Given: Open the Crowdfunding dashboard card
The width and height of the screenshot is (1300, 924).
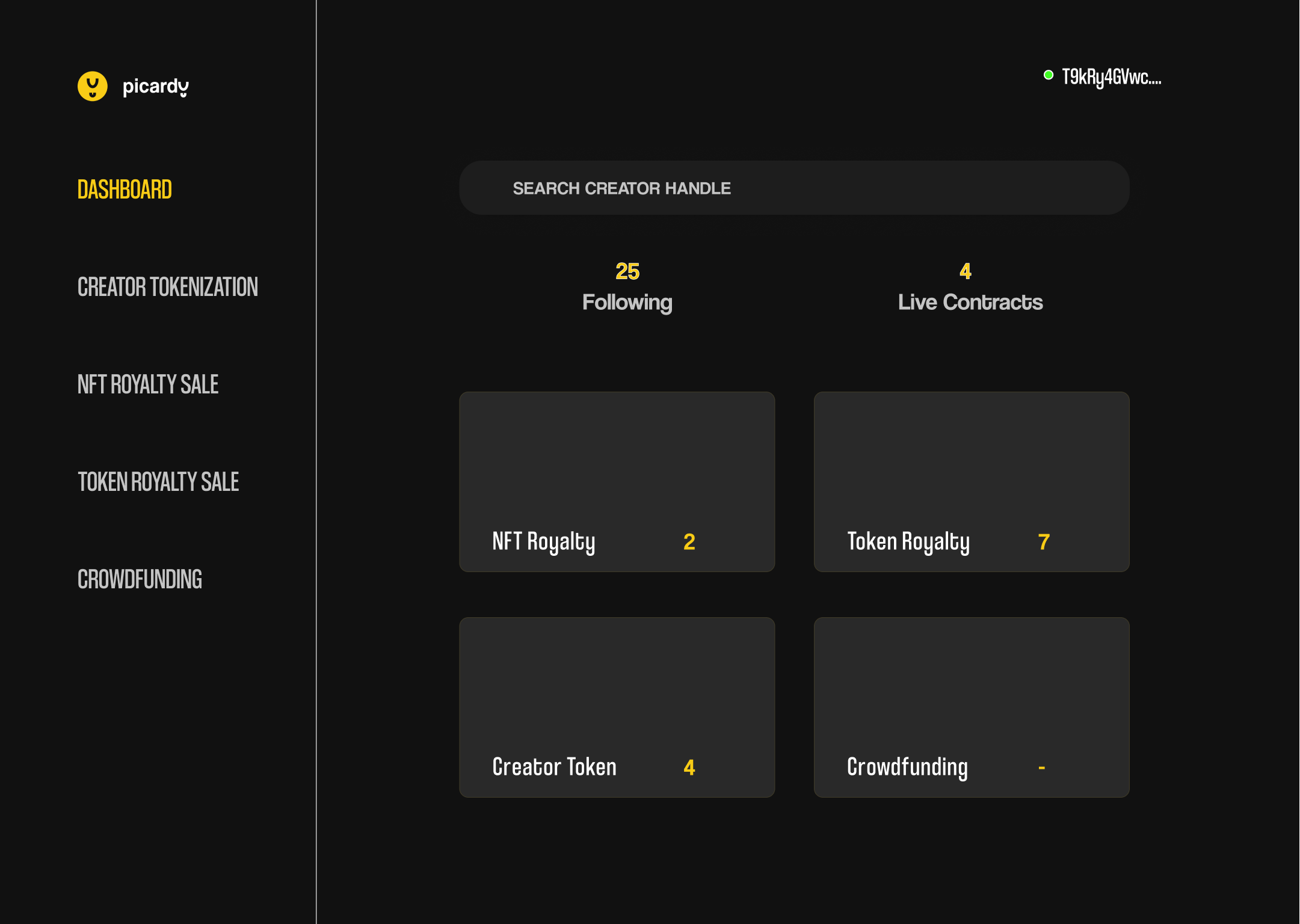Looking at the screenshot, I should [x=971, y=707].
